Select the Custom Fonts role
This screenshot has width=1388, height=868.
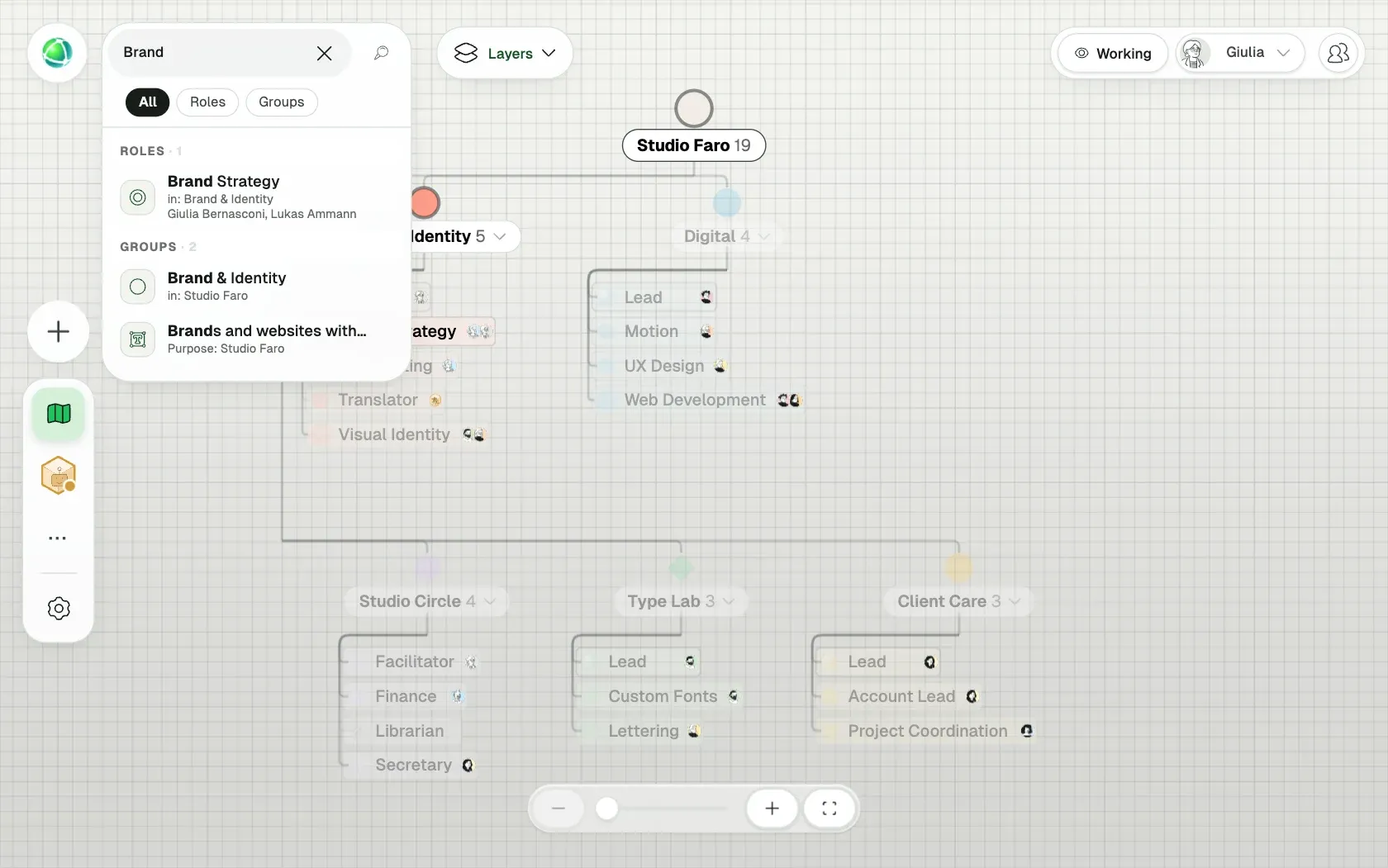pyautogui.click(x=661, y=697)
